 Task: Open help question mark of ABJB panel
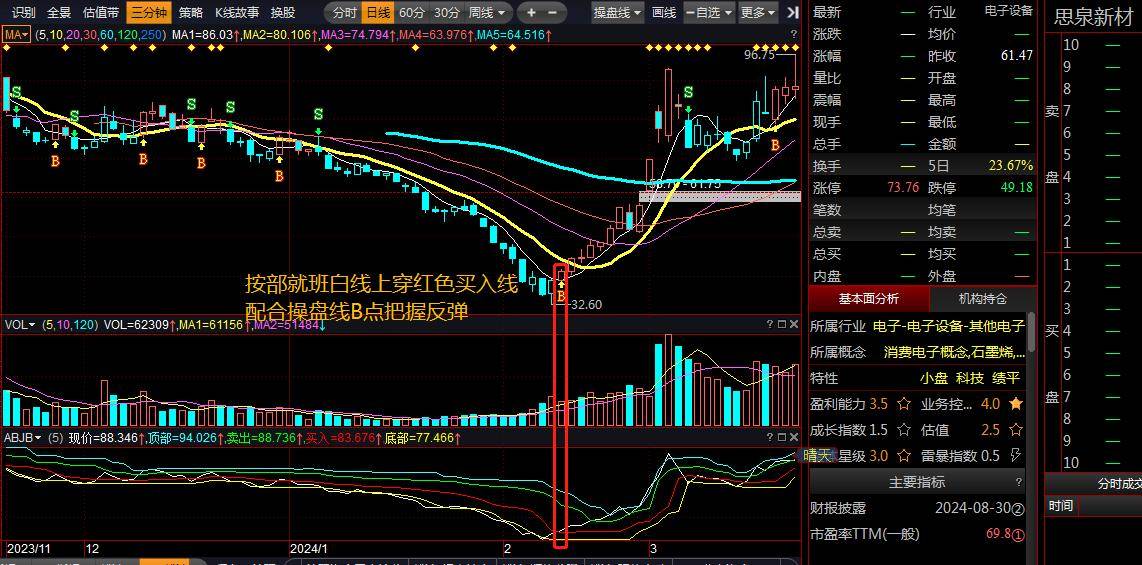[770, 437]
